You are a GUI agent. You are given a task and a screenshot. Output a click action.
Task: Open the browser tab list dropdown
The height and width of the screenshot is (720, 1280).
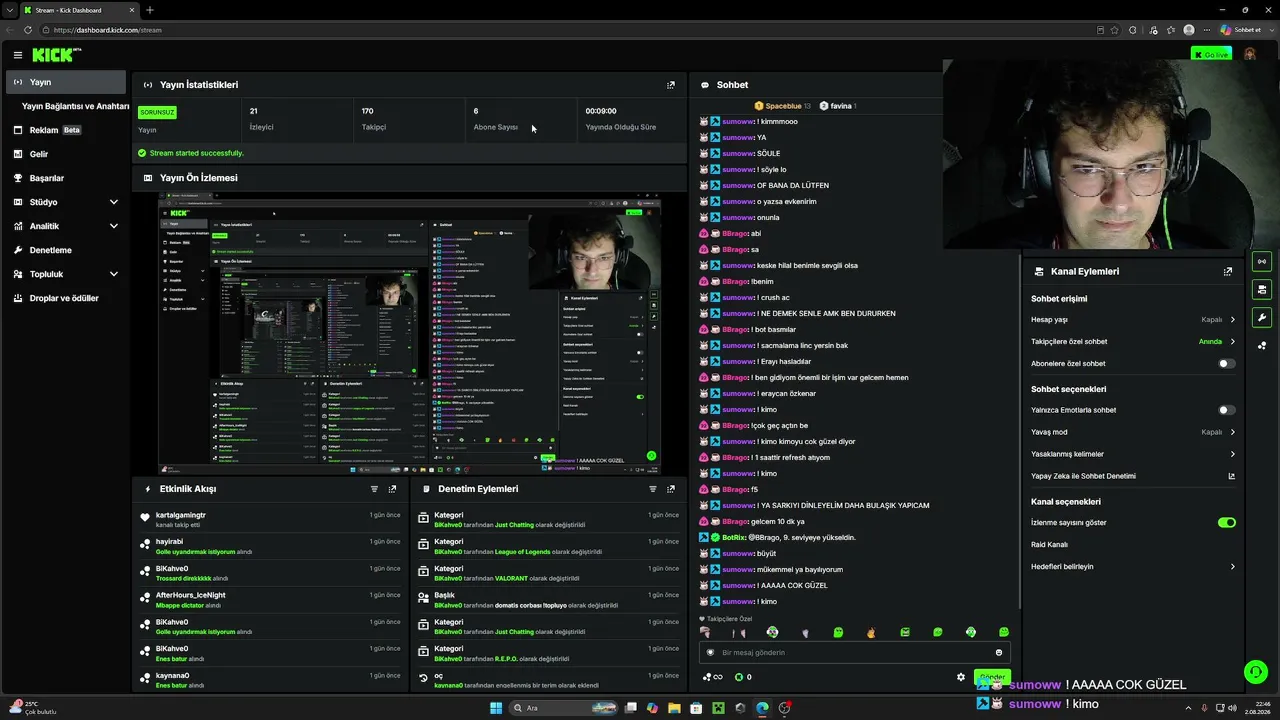10,10
